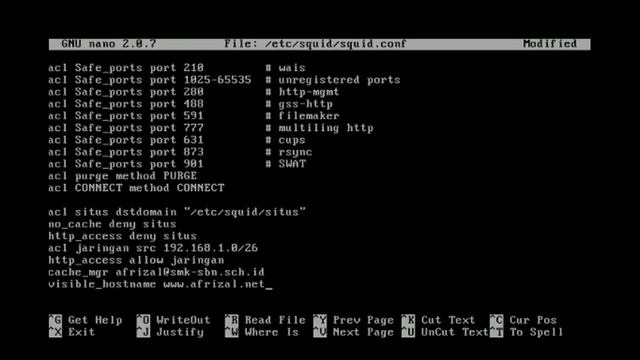640x360 pixels.
Task: Select the ^J Justify shortcut
Action: point(171,332)
